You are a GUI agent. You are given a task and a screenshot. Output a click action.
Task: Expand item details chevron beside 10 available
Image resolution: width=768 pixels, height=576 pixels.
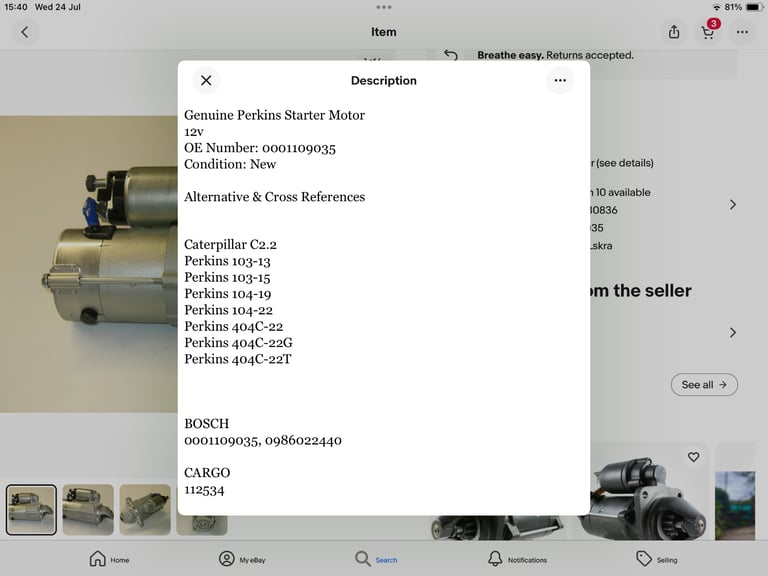coord(733,205)
